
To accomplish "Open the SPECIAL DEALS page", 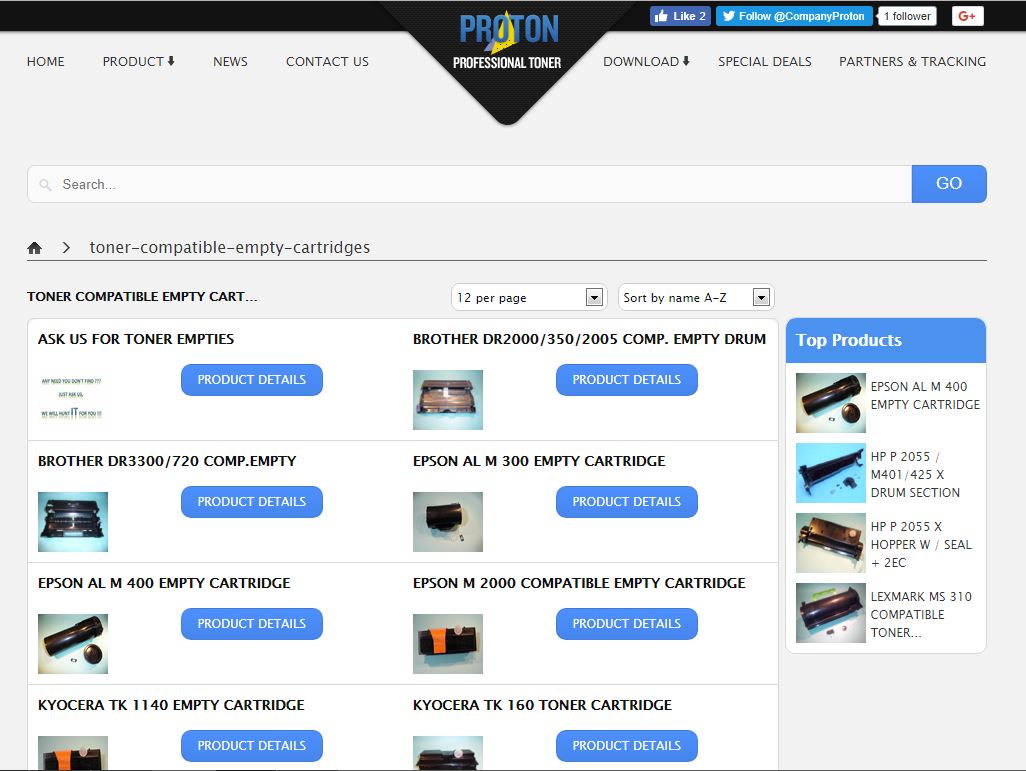I will (x=765, y=62).
